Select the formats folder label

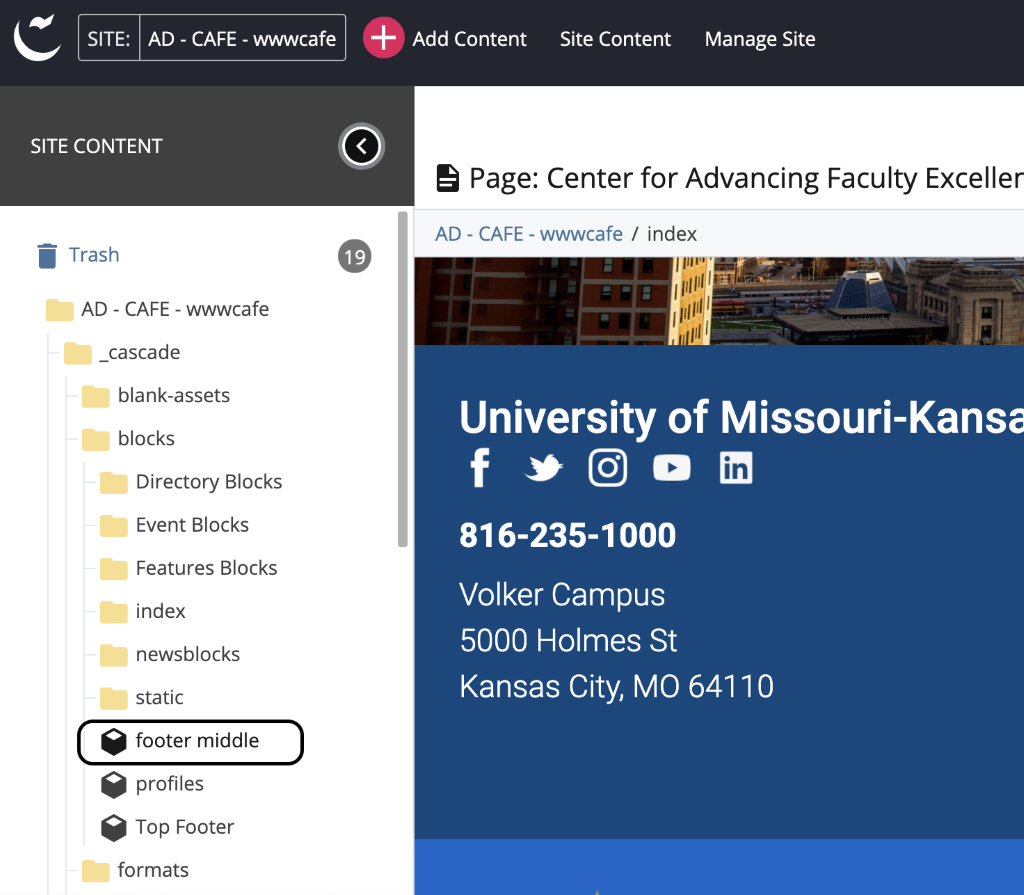(153, 870)
